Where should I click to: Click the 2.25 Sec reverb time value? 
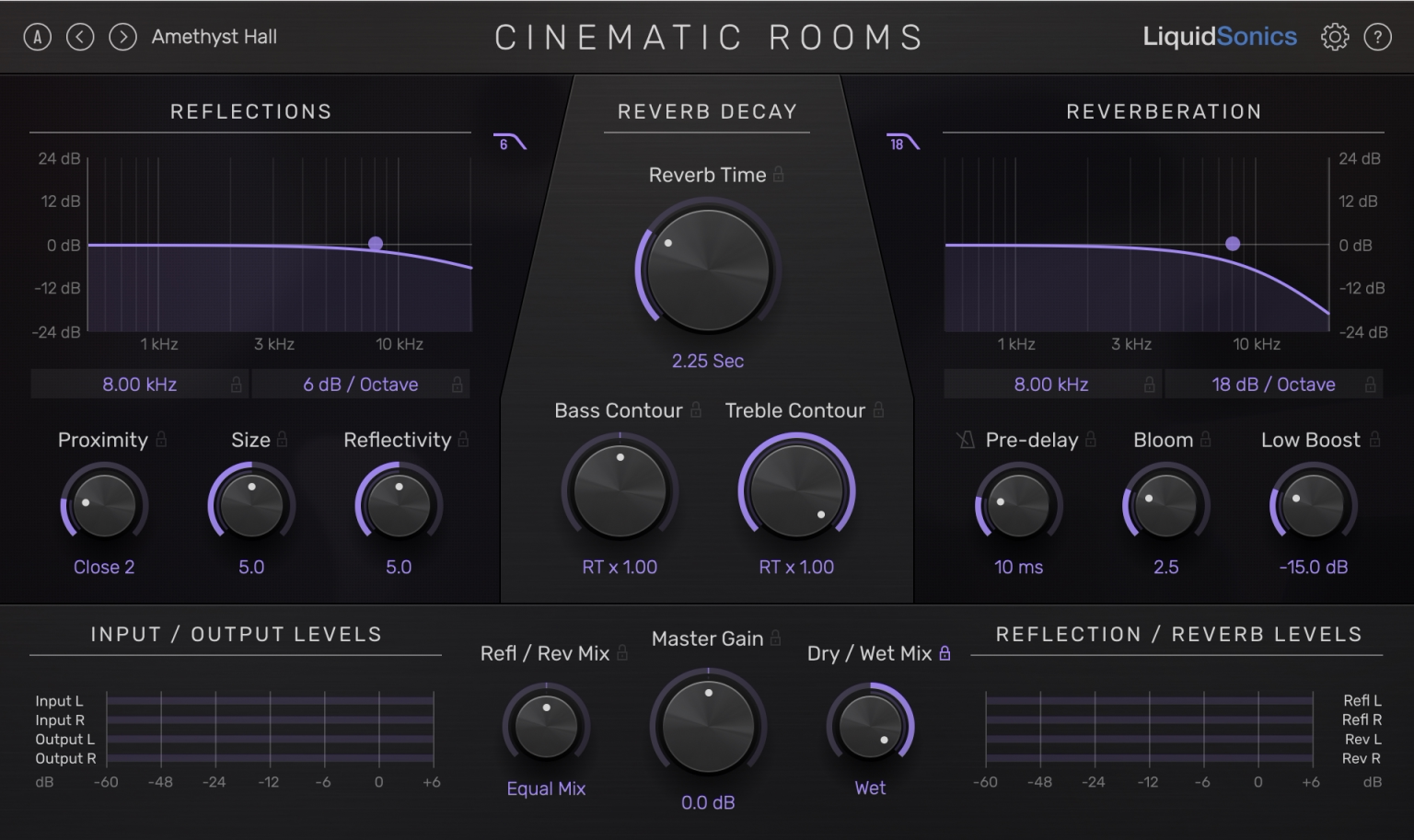(x=708, y=361)
